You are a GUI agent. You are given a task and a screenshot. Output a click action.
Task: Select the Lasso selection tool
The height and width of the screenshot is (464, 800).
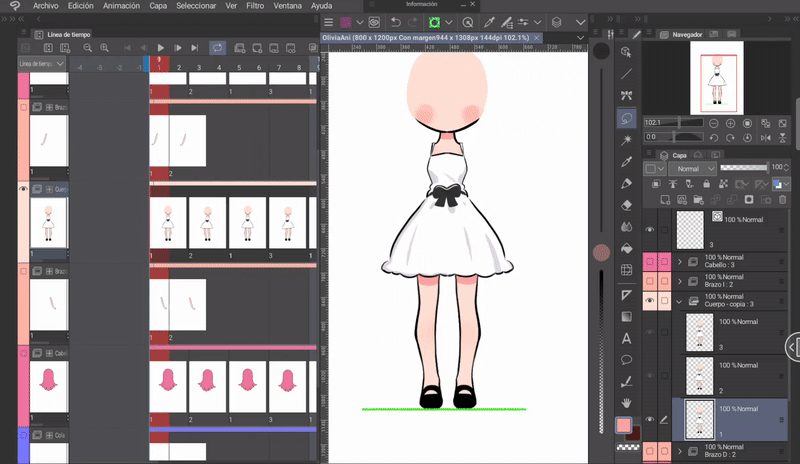626,117
